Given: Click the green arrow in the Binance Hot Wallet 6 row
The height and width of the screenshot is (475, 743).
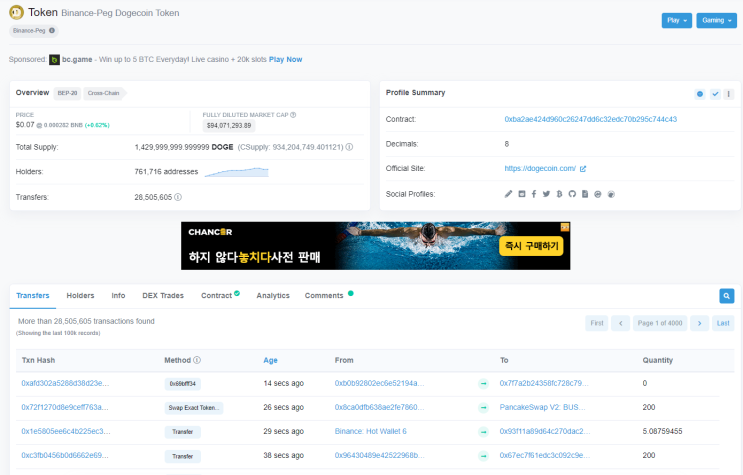Looking at the screenshot, I should click(483, 432).
